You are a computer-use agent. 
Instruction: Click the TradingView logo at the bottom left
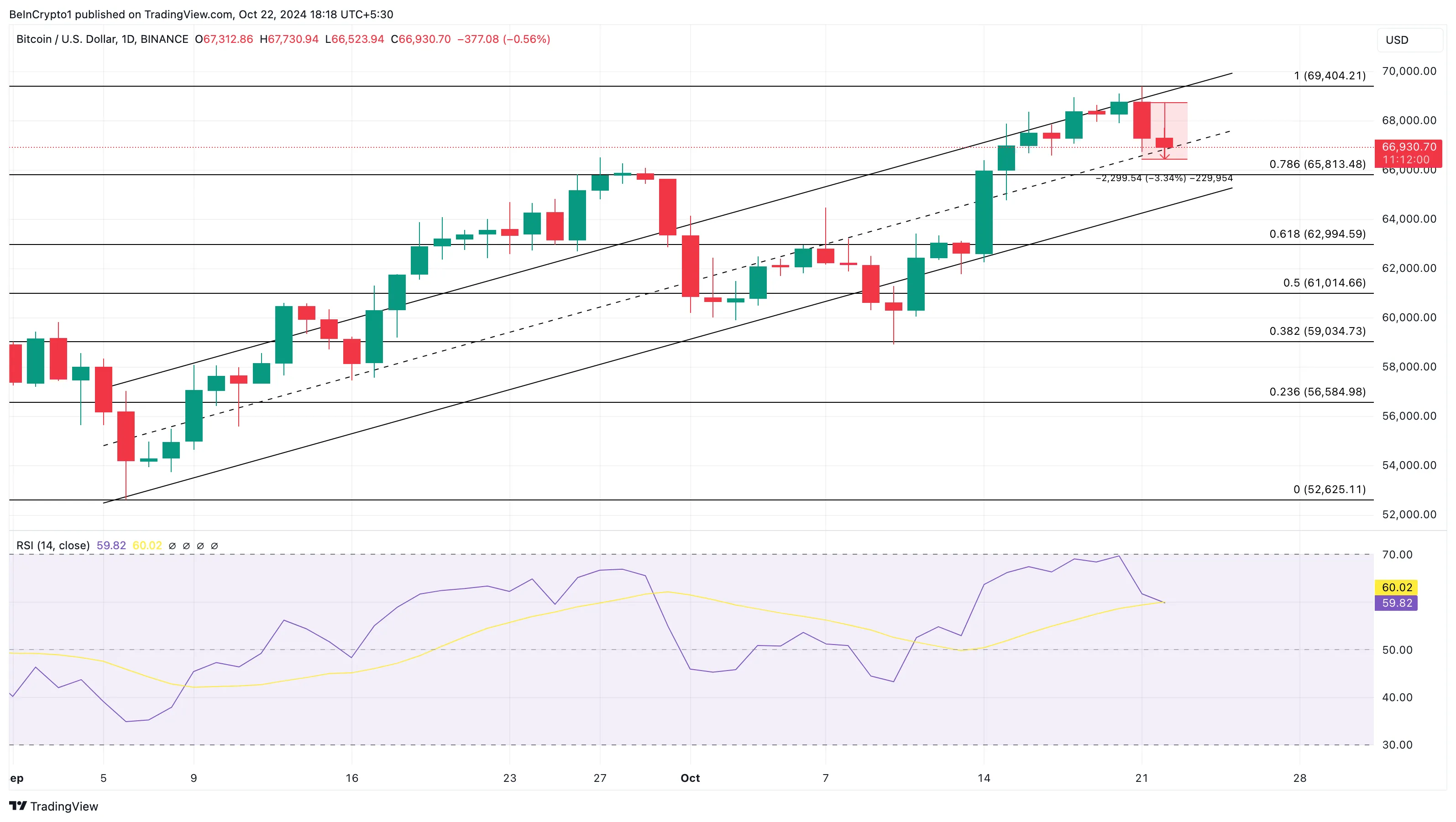(54, 806)
